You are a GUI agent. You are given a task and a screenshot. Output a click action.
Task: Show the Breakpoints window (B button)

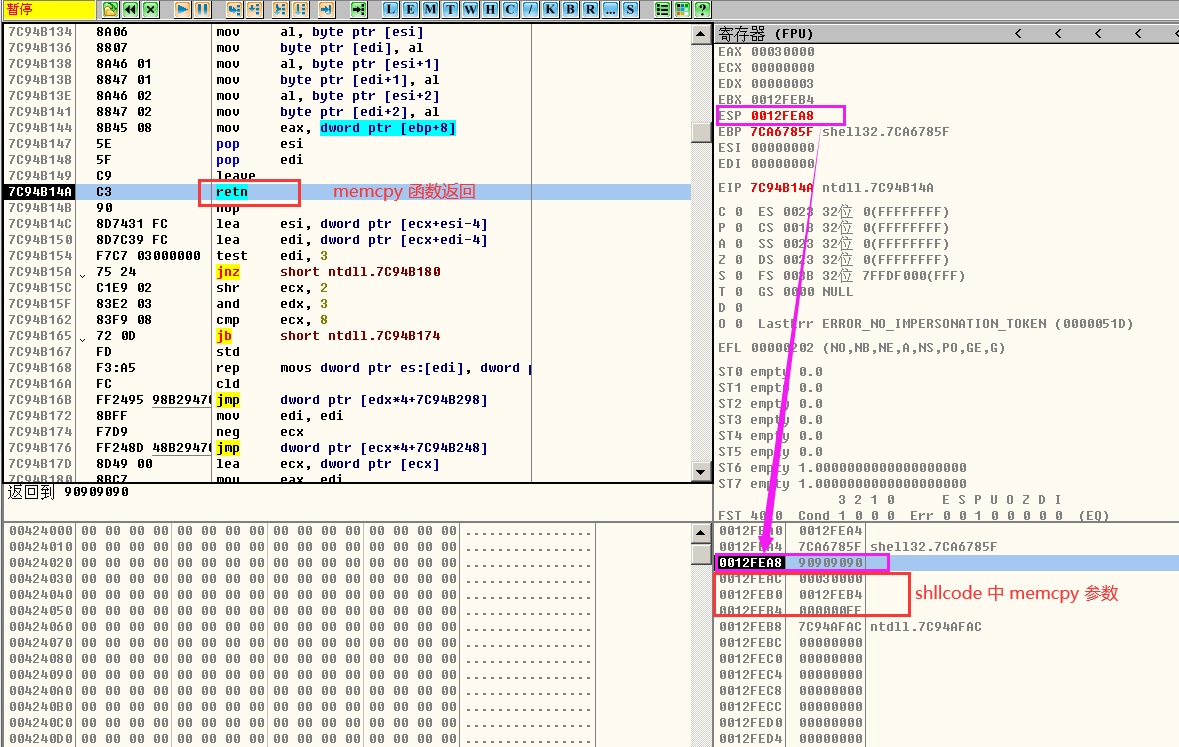click(569, 9)
